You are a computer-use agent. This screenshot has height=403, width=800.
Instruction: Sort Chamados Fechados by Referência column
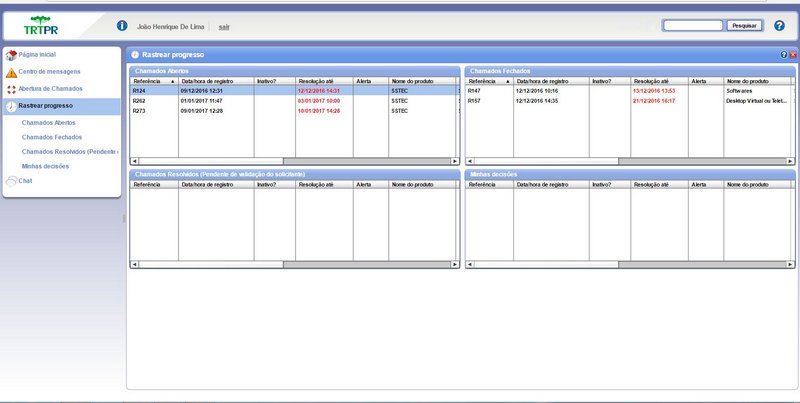(x=488, y=81)
